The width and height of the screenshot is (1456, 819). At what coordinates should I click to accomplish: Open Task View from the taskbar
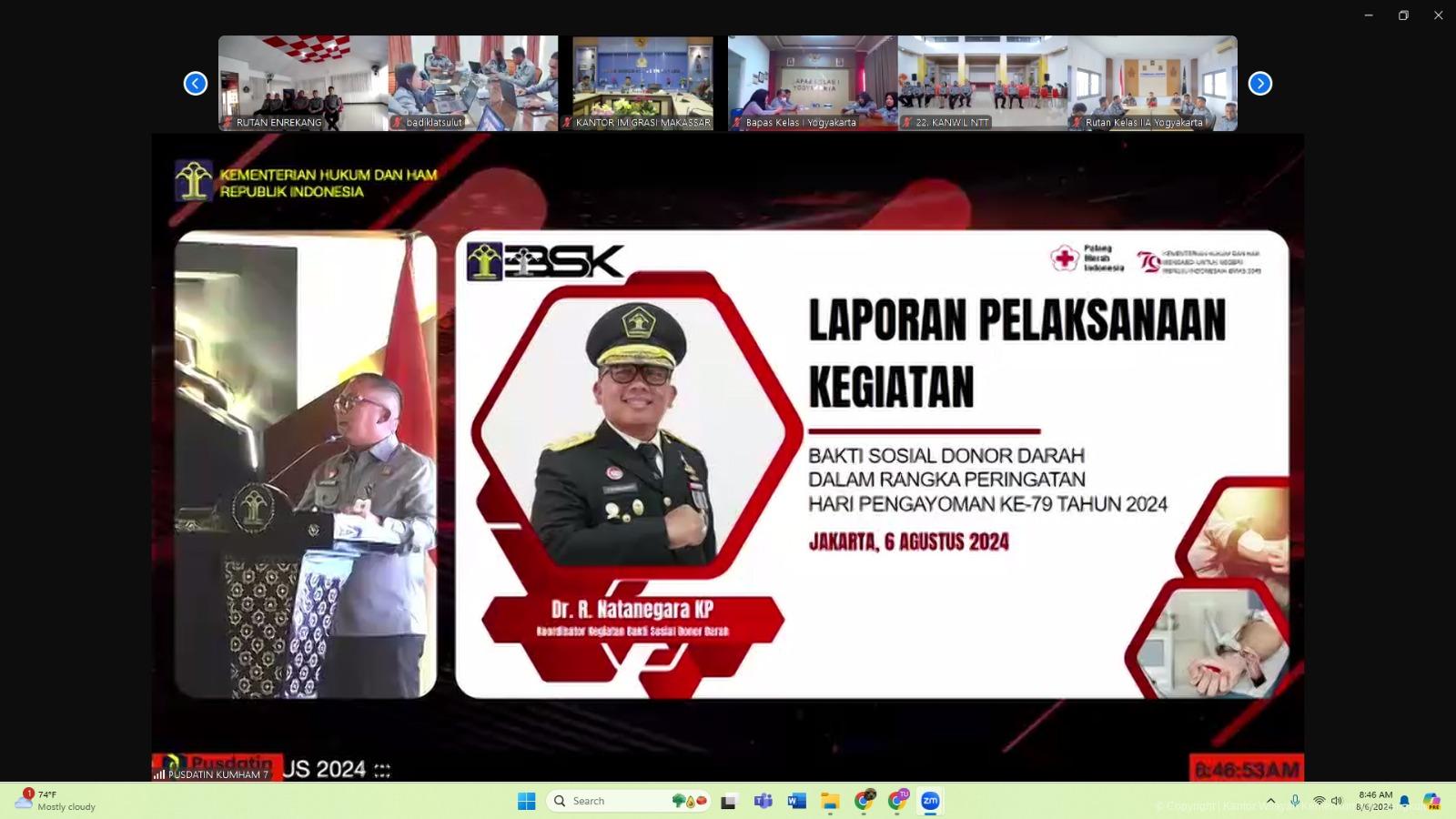tap(728, 801)
